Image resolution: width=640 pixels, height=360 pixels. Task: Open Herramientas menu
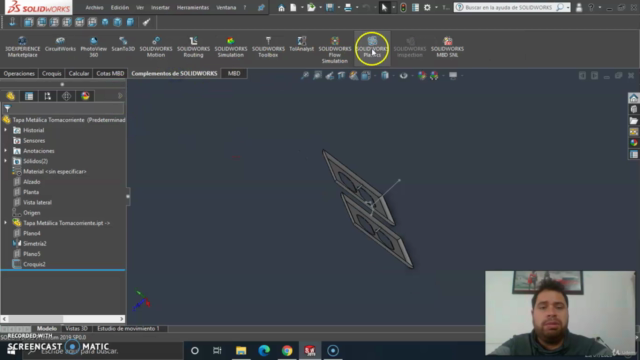click(x=193, y=7)
